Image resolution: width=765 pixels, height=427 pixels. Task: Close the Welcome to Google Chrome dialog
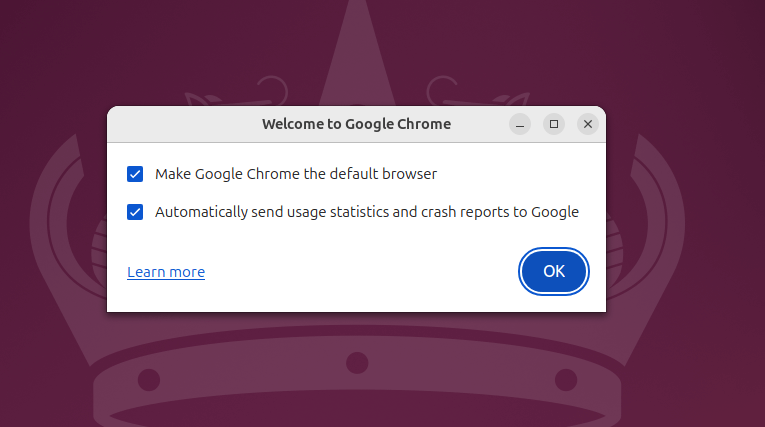pos(588,124)
